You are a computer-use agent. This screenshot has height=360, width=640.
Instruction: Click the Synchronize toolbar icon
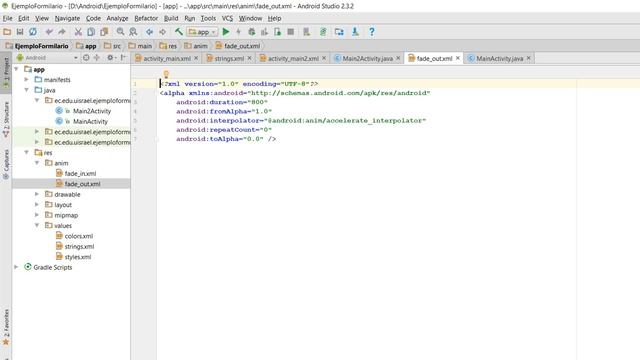(x=33, y=32)
